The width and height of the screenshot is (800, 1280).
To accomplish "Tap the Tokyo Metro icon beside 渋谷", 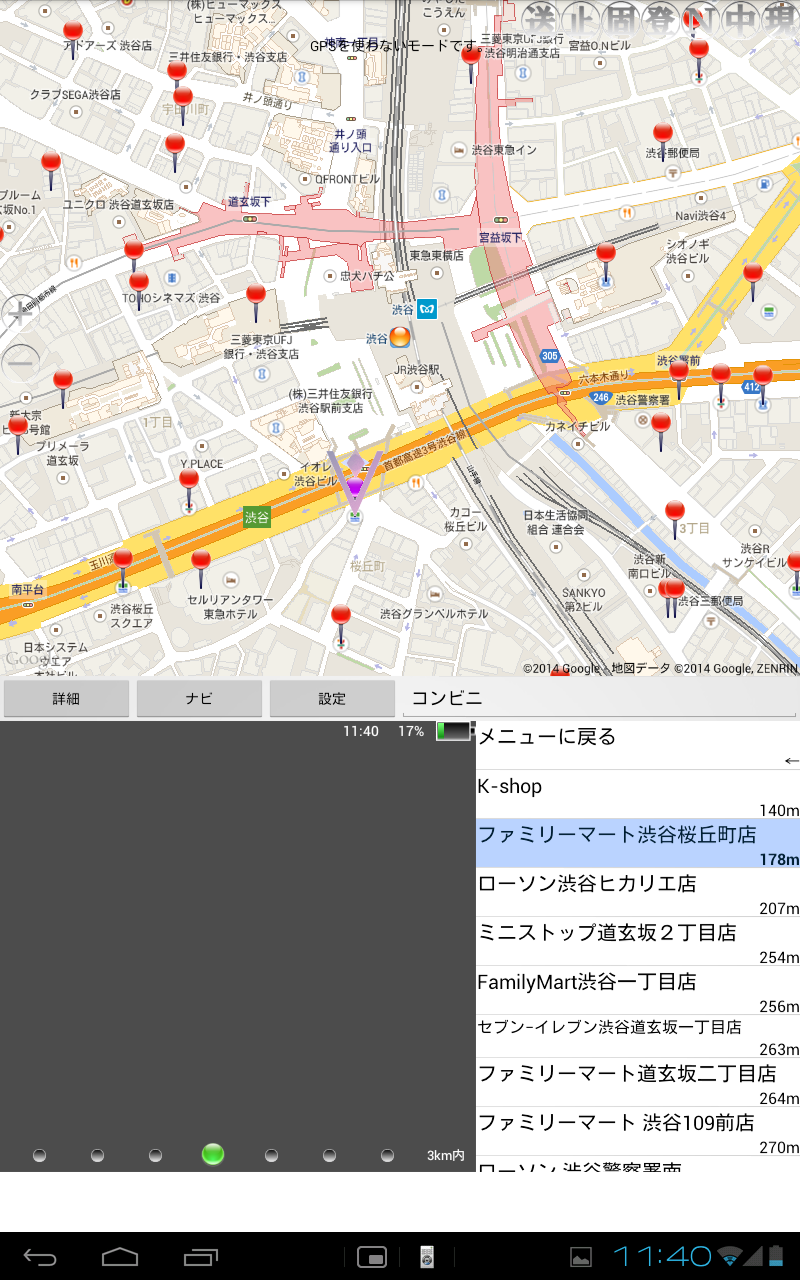I will (428, 309).
